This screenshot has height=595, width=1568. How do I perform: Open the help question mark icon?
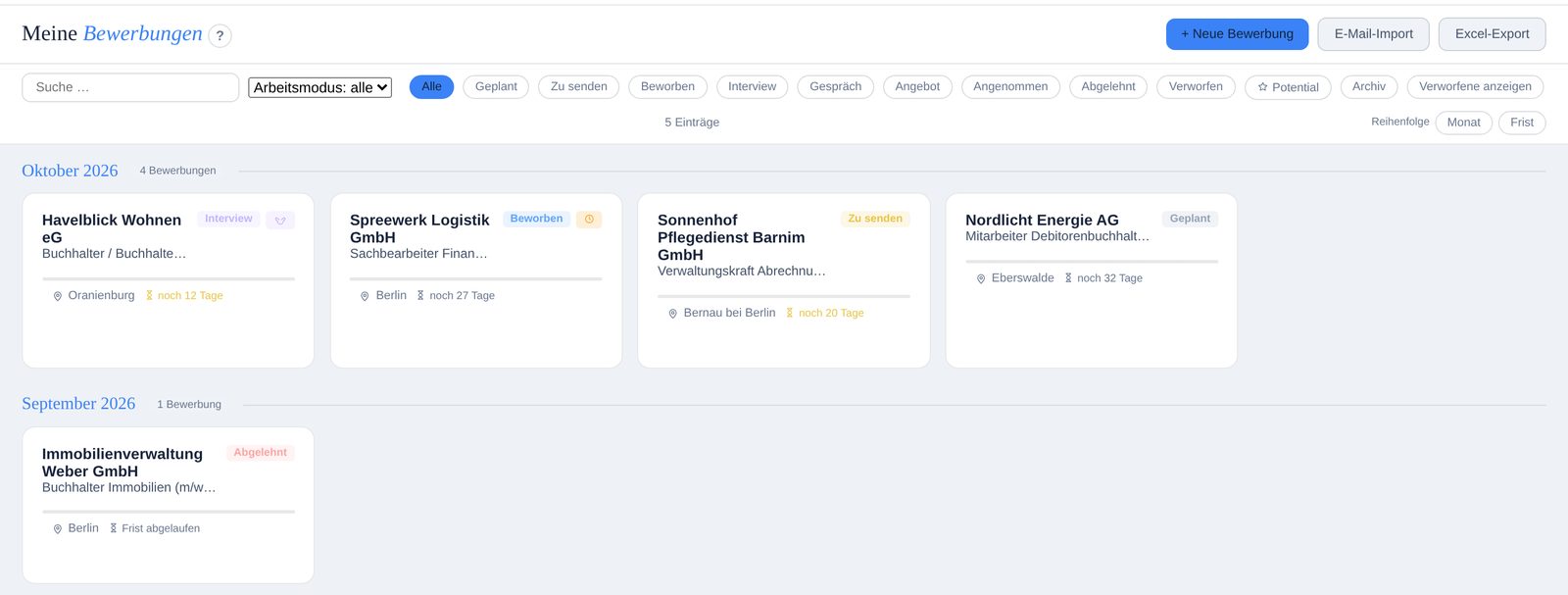220,36
